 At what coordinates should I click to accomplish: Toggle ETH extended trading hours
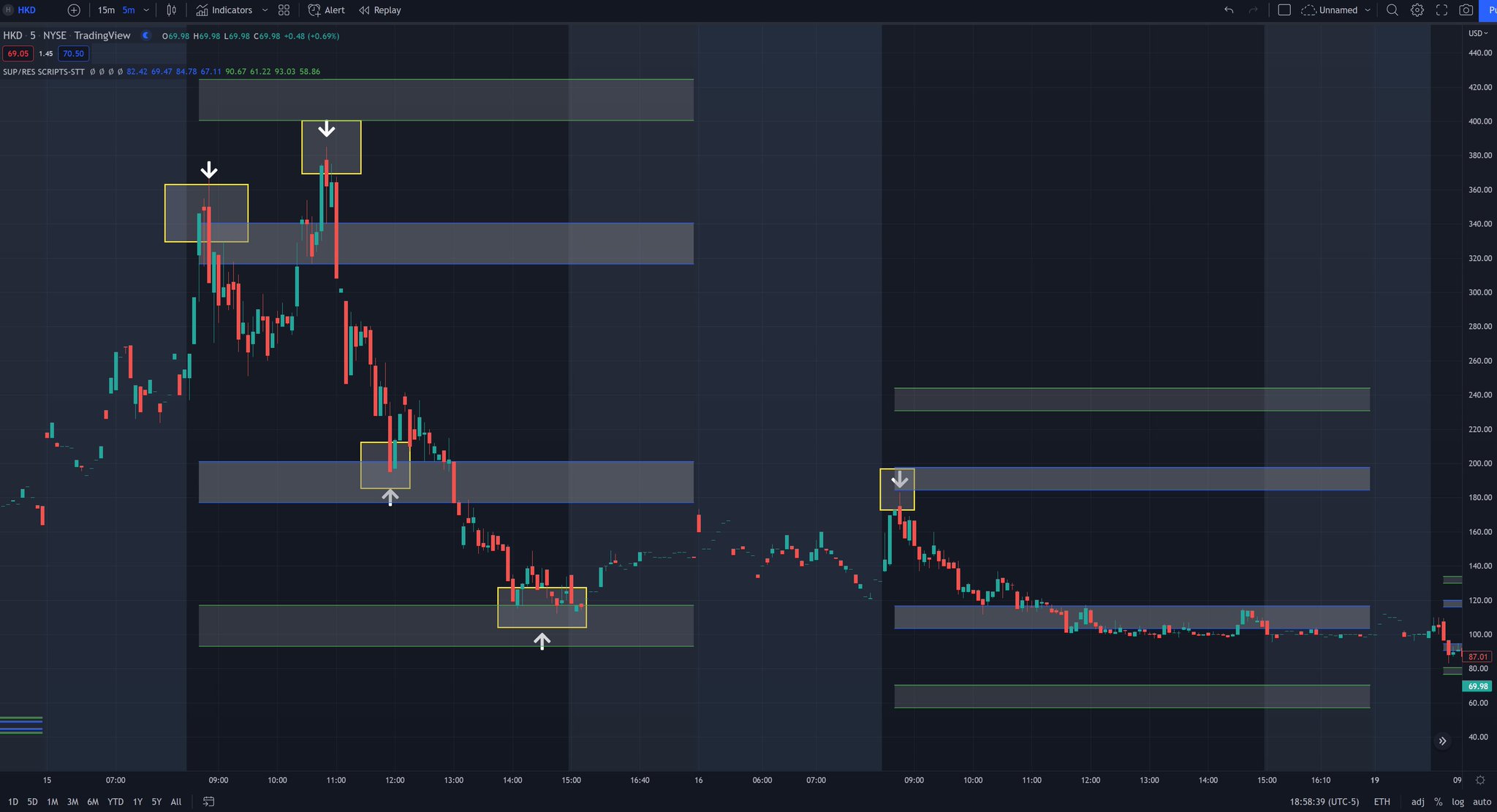pyautogui.click(x=1382, y=801)
